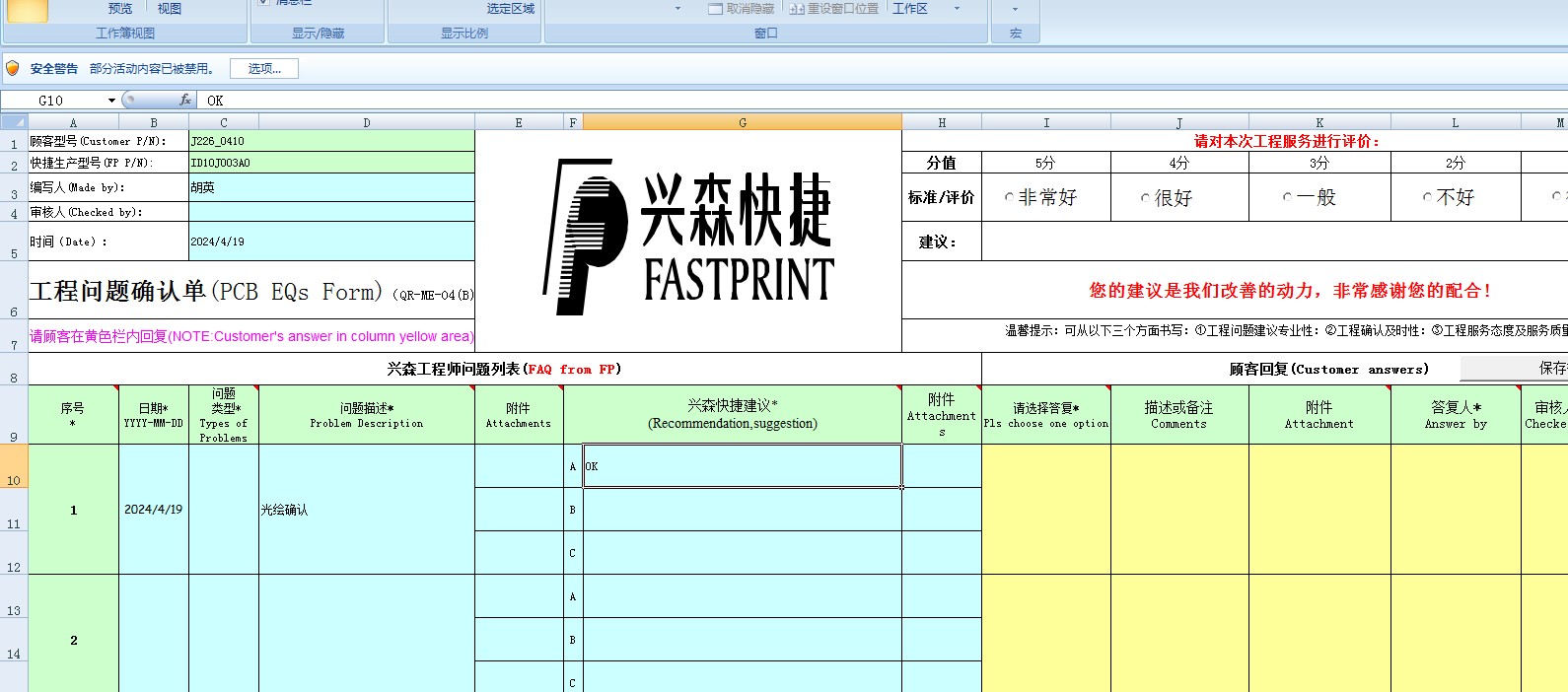Click the 预览 button in workbook views
Image resolution: width=1568 pixels, height=692 pixels.
pos(120,8)
